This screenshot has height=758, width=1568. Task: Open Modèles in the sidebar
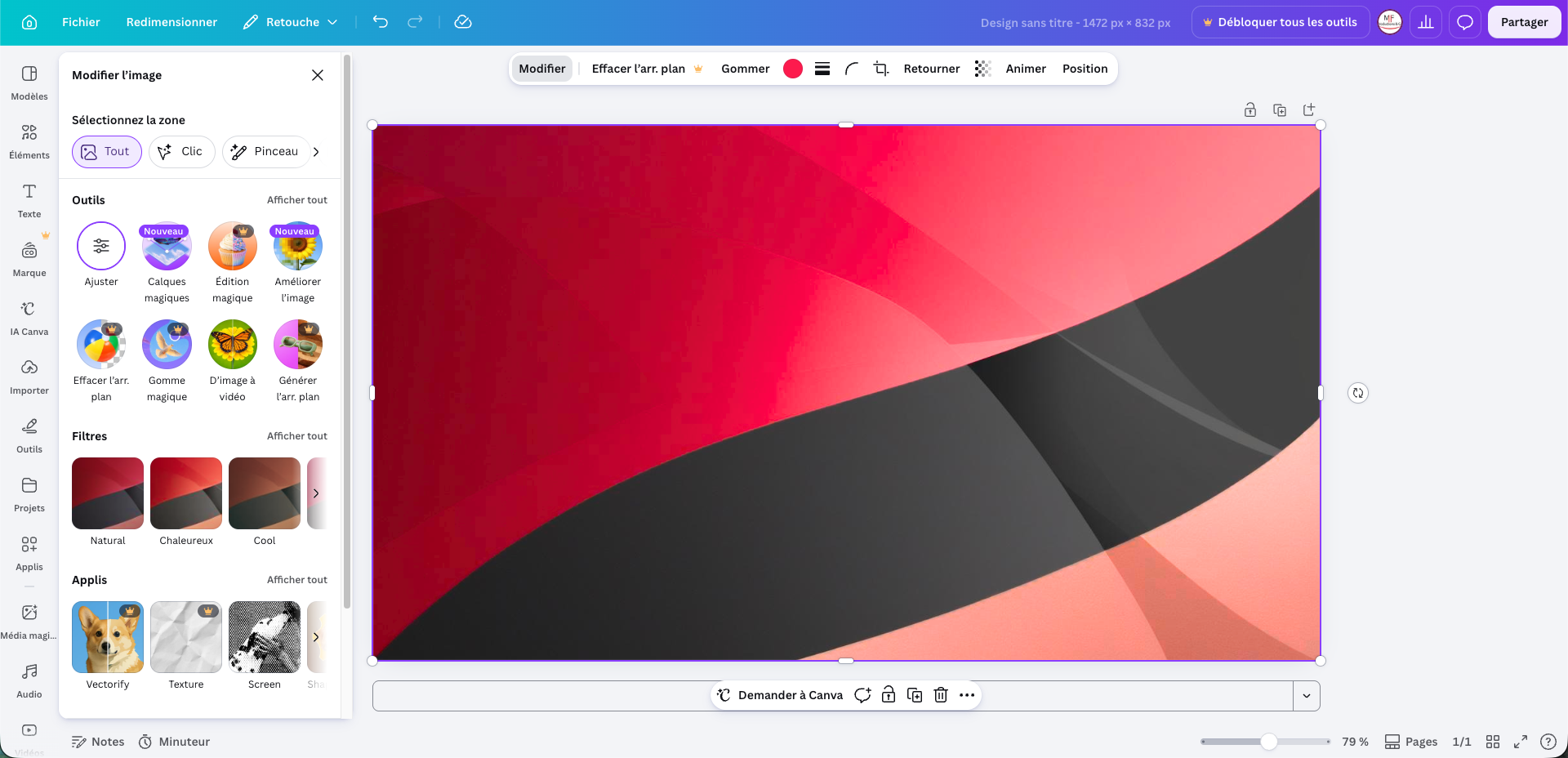pos(29,82)
